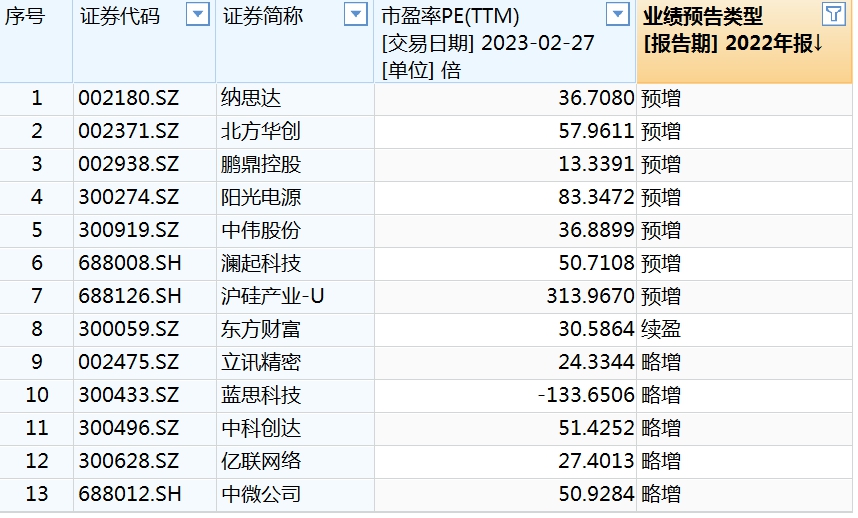Click 预增 forecast type in 纳思达 row

tap(661, 98)
